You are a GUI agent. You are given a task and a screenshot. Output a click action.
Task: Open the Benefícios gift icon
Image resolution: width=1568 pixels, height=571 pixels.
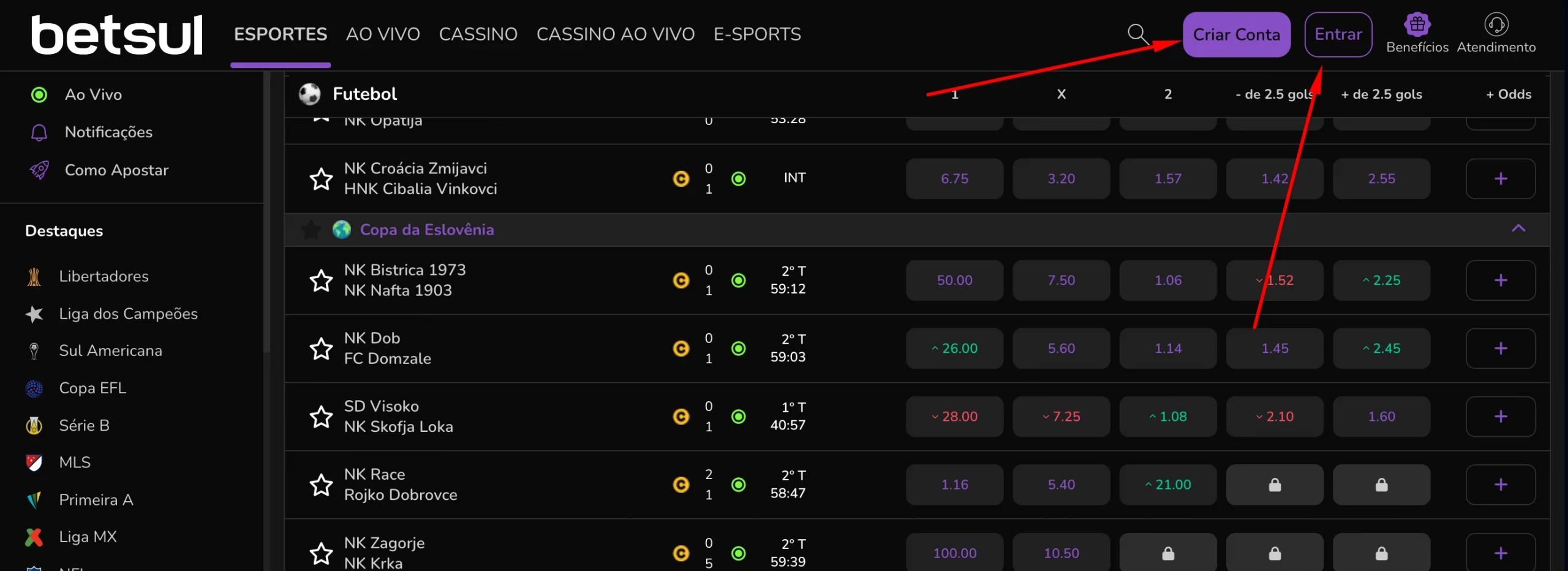(1417, 25)
